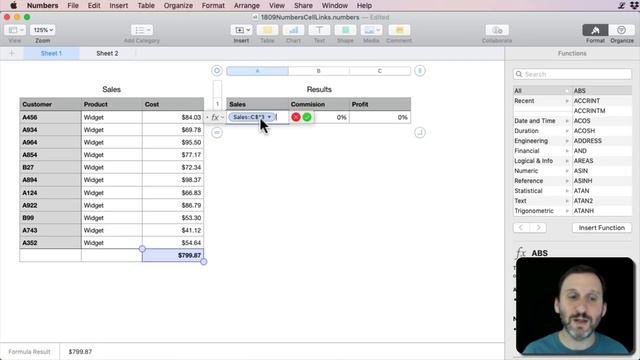The image size is (640, 360).
Task: Select the Statistical function category
Action: coord(542,191)
